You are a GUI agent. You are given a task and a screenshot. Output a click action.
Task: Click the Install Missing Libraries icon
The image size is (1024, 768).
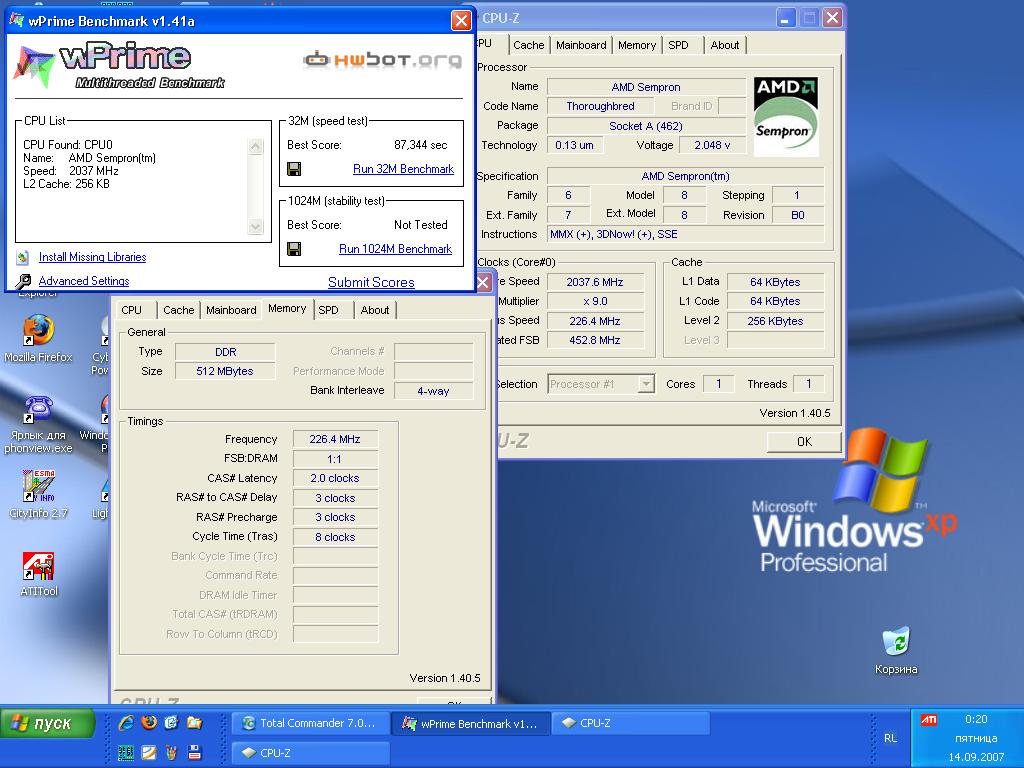click(x=23, y=257)
